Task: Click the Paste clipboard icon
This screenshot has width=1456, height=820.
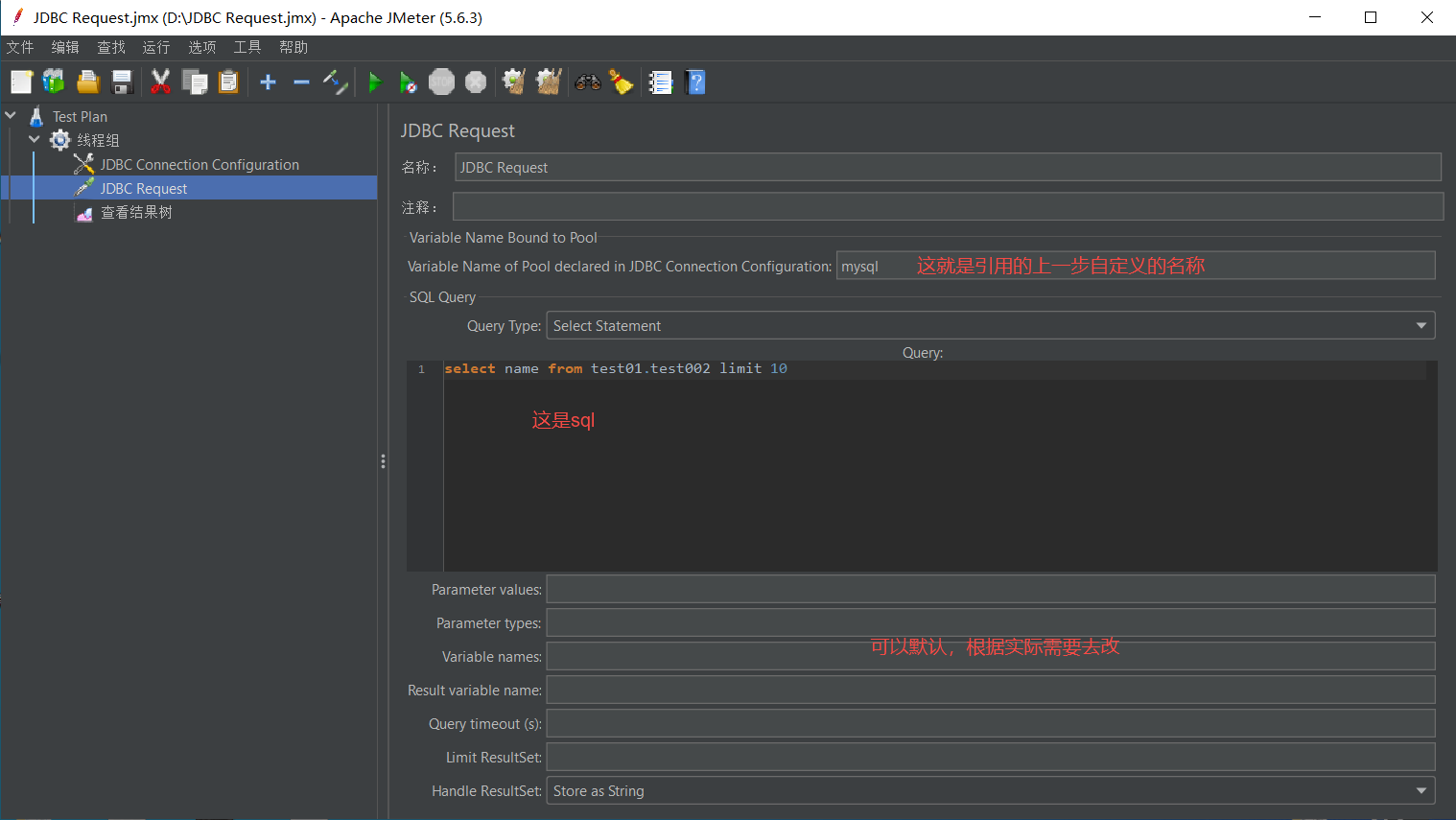Action: click(x=228, y=82)
